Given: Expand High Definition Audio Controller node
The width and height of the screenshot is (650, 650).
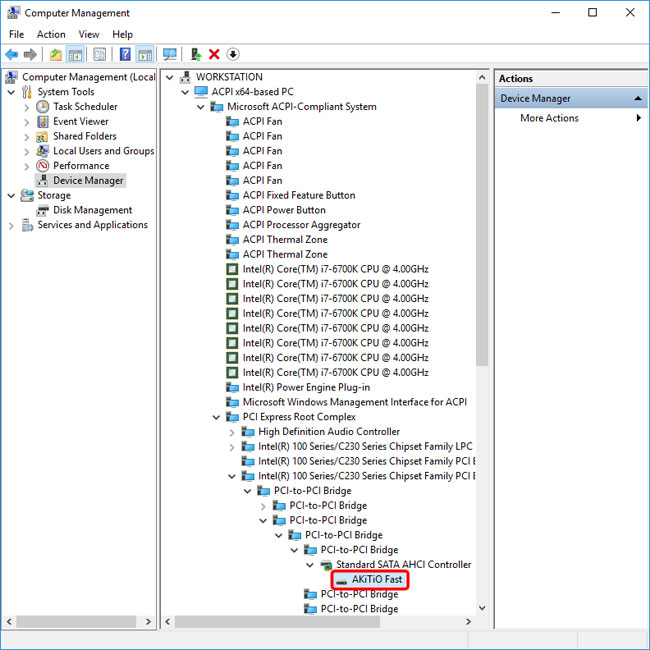Looking at the screenshot, I should click(232, 432).
